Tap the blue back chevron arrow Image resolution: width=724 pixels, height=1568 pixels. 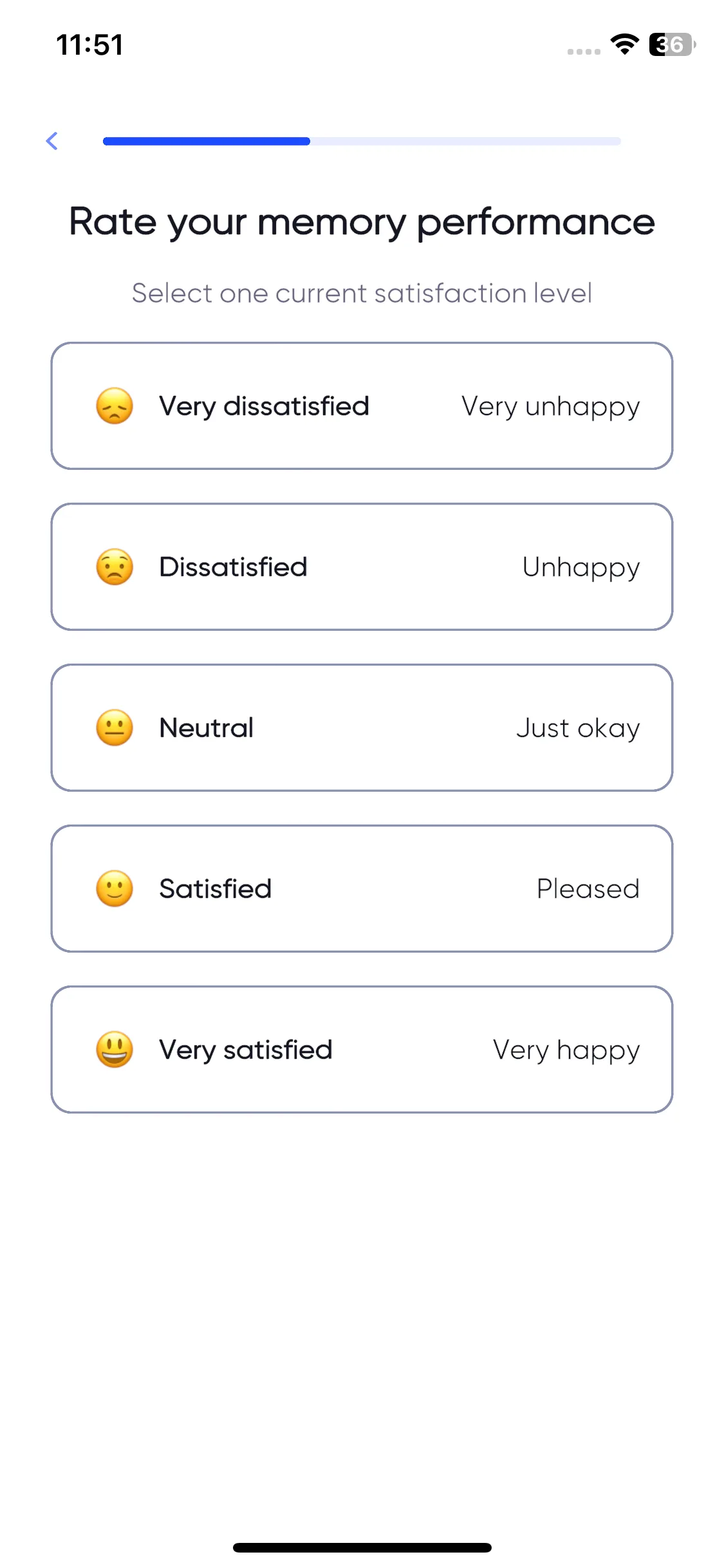[52, 141]
